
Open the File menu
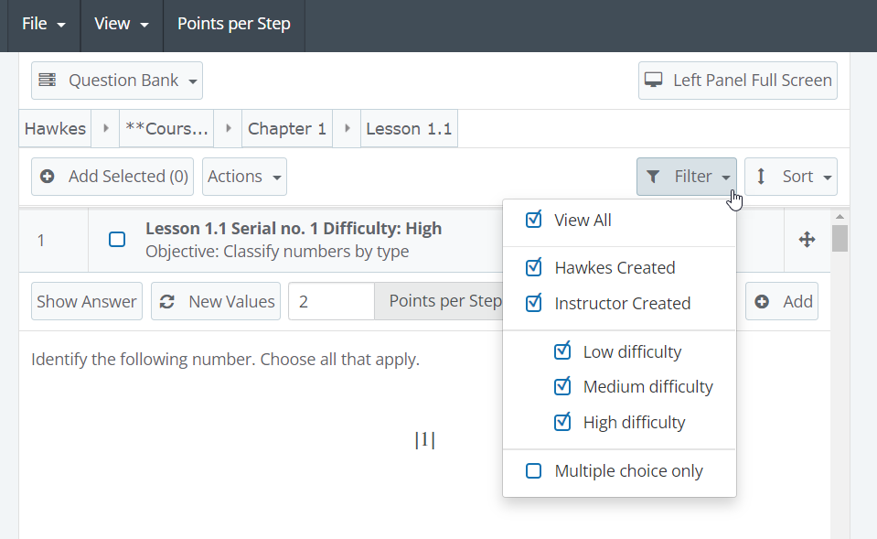[43, 24]
